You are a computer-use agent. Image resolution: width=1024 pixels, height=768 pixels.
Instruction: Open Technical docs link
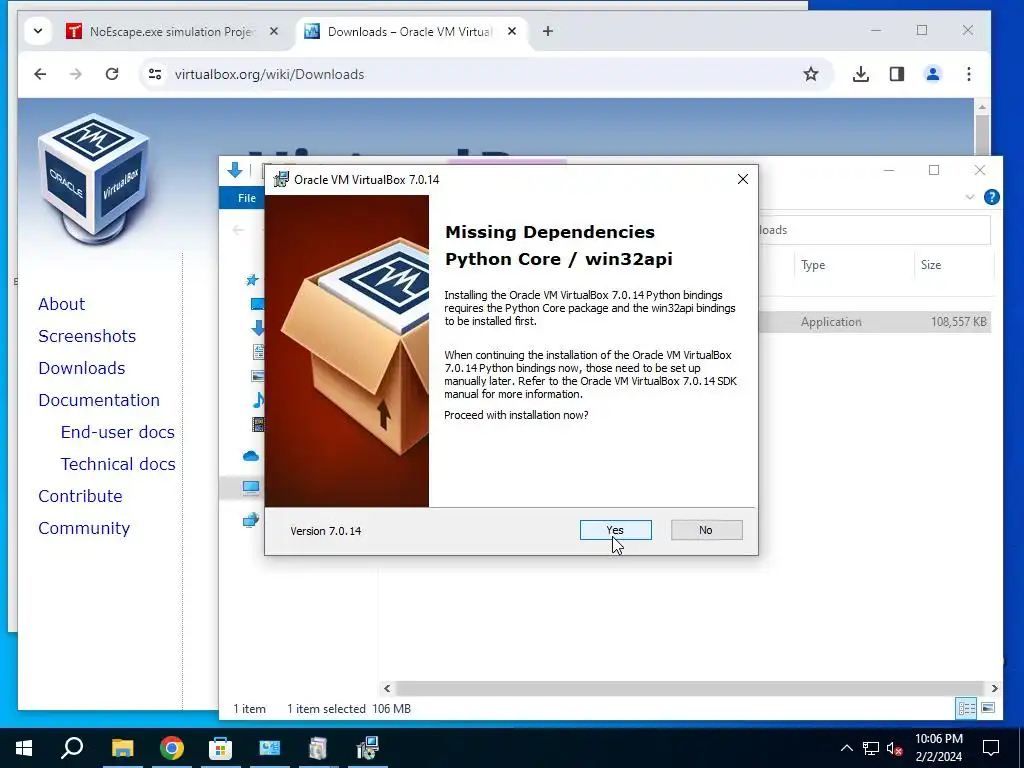coord(118,464)
